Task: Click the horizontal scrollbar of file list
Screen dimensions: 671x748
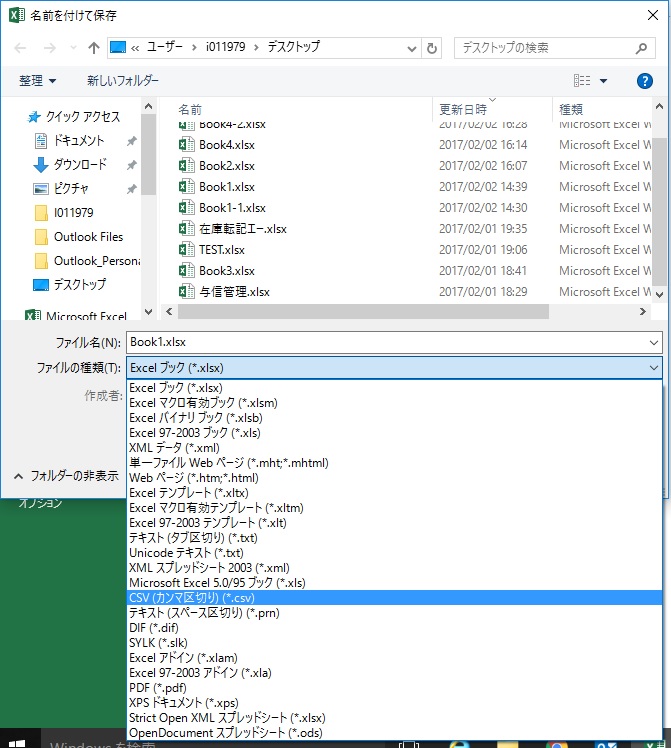Action: 363,312
